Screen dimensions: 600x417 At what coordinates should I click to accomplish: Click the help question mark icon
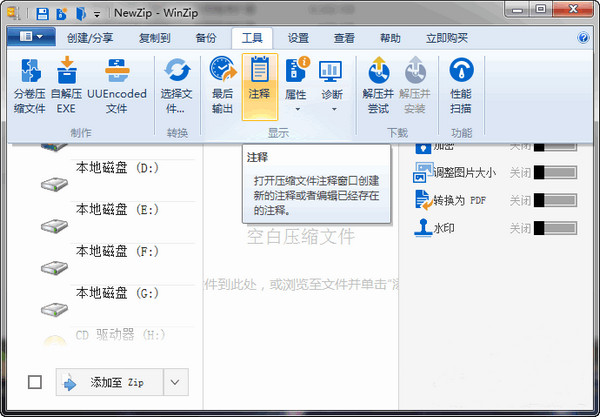tap(583, 38)
